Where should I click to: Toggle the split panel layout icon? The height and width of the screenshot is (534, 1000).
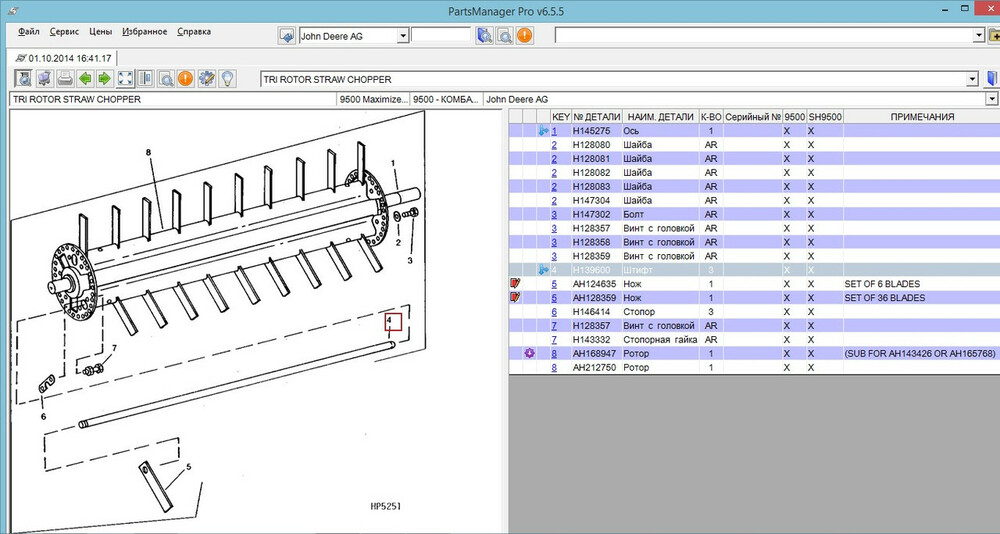(x=145, y=79)
